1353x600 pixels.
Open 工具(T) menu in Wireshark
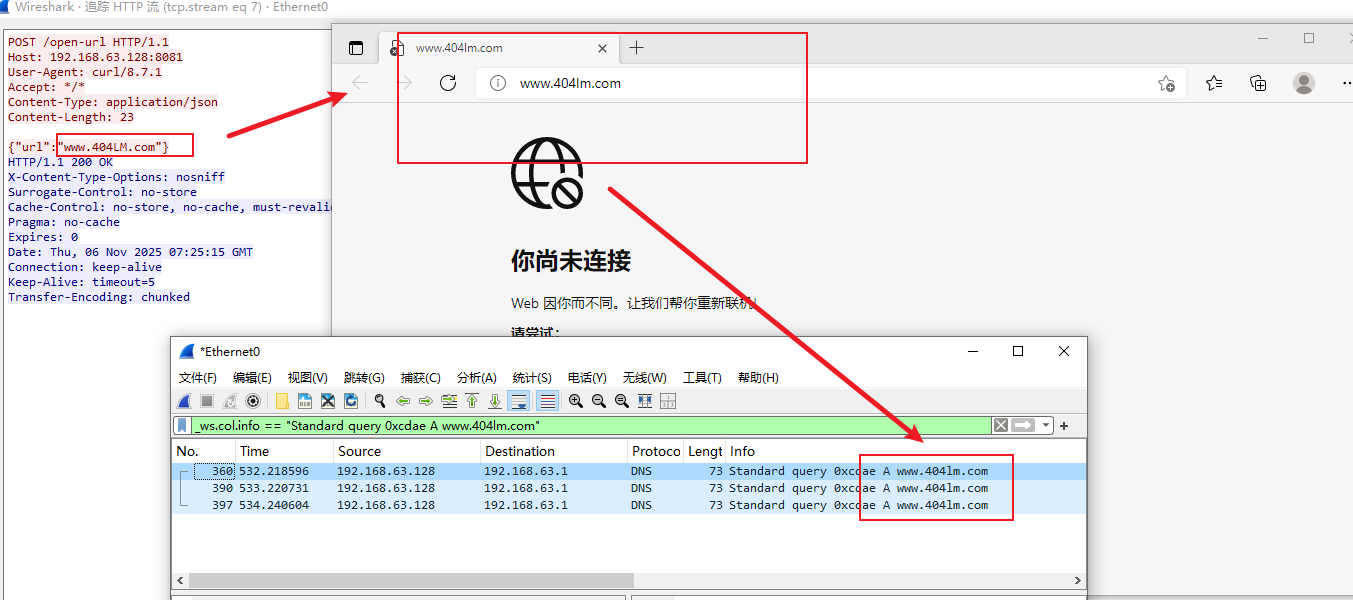point(702,377)
